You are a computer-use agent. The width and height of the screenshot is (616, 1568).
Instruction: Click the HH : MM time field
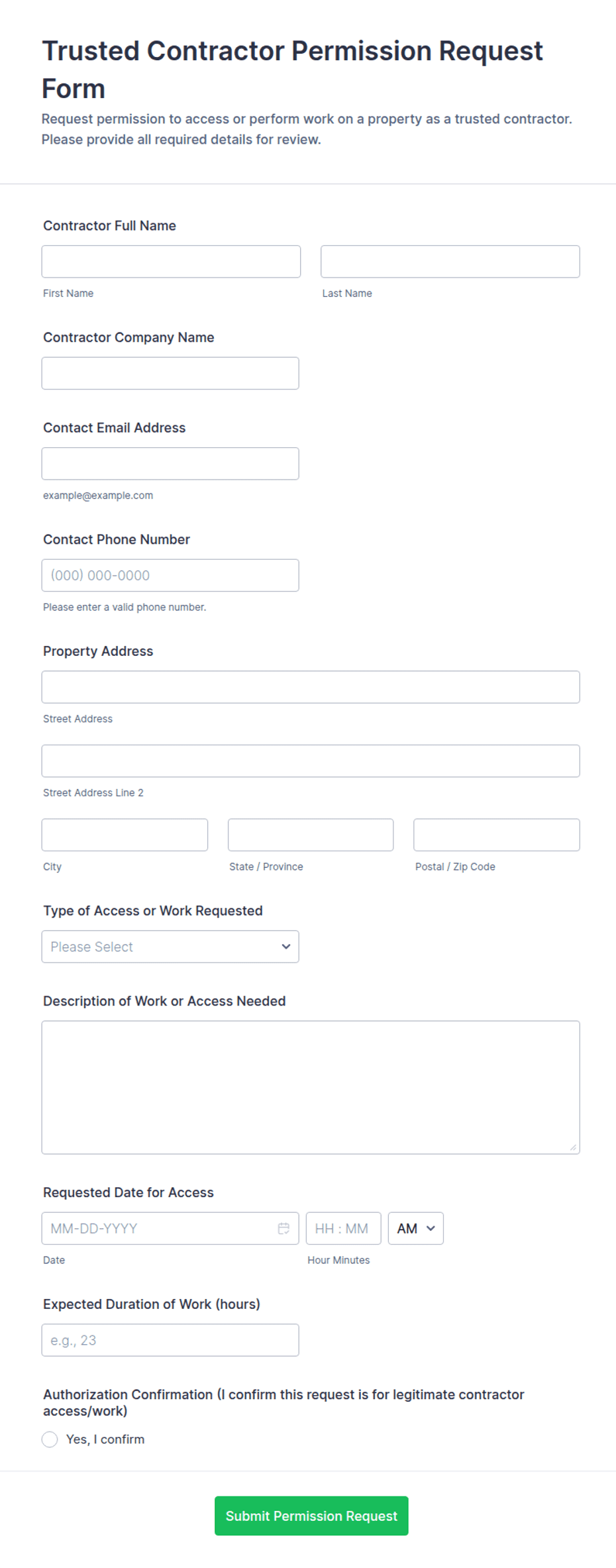343,1228
